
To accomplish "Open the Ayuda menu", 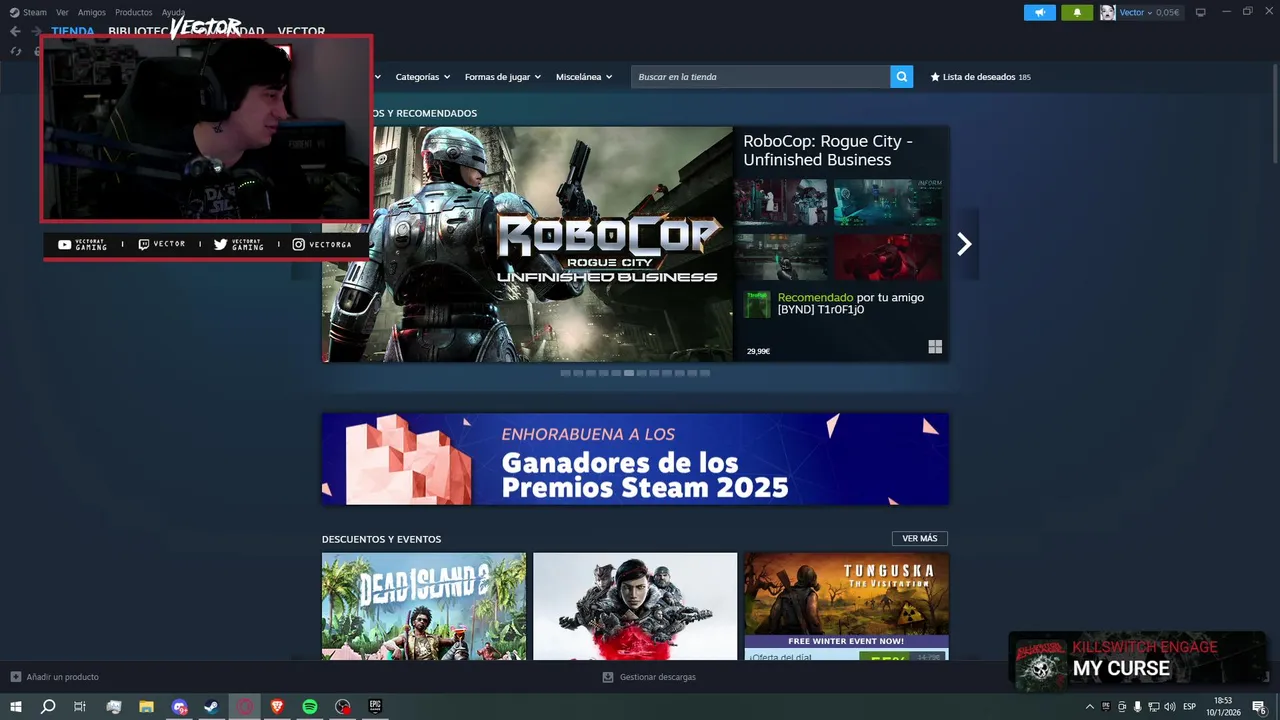I will tap(173, 12).
